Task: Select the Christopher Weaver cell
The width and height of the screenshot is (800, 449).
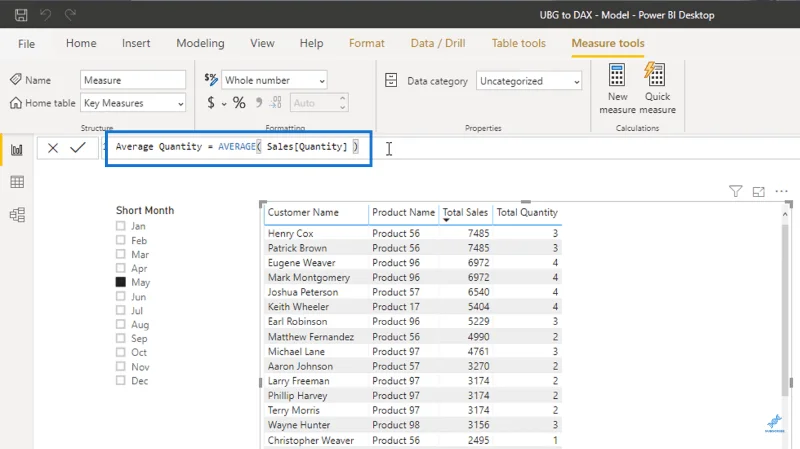Action: point(311,440)
